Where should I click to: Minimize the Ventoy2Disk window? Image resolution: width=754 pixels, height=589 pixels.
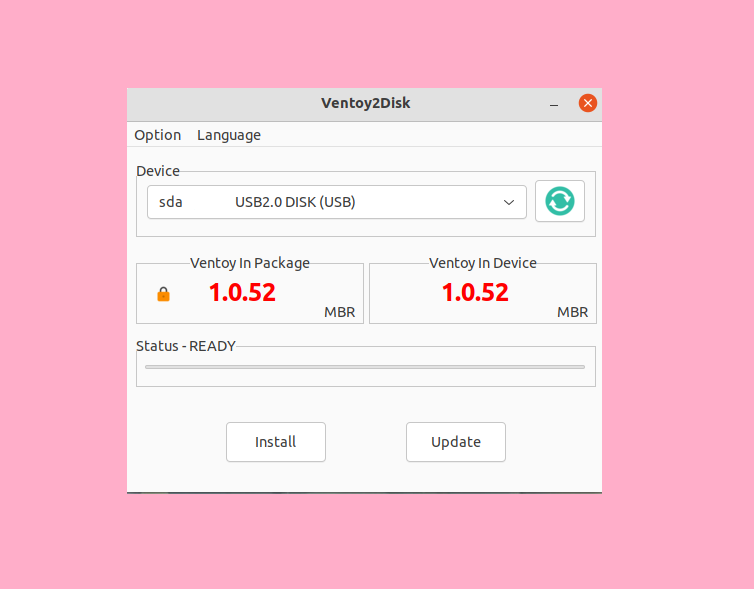point(554,104)
